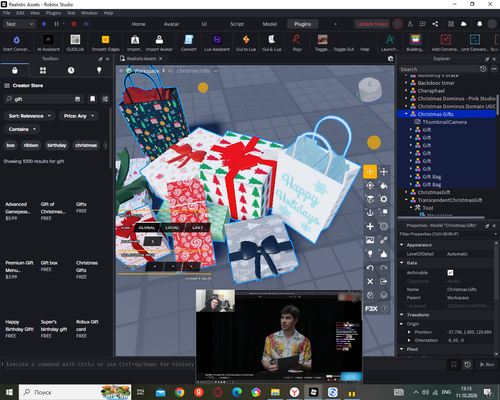Click the F3X export icon
This screenshot has width=500, height=400.
pos(384,282)
